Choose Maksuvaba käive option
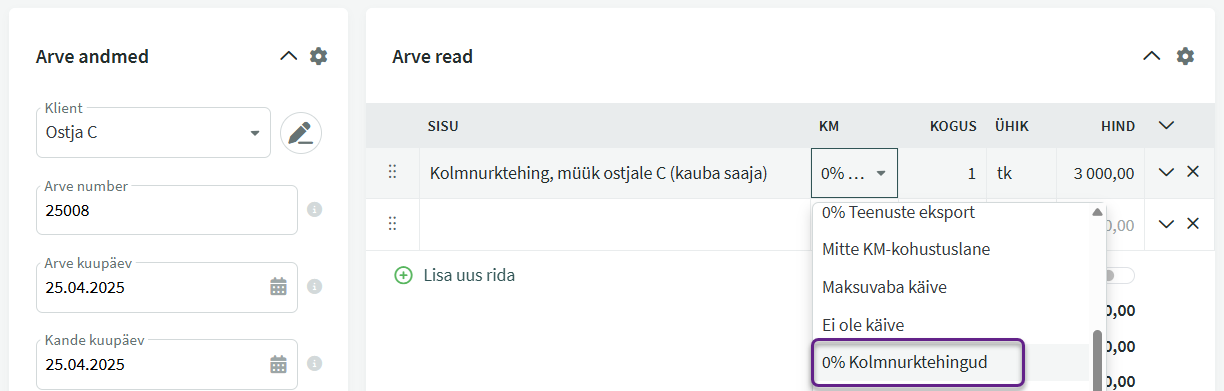The width and height of the screenshot is (1224, 391). click(884, 287)
